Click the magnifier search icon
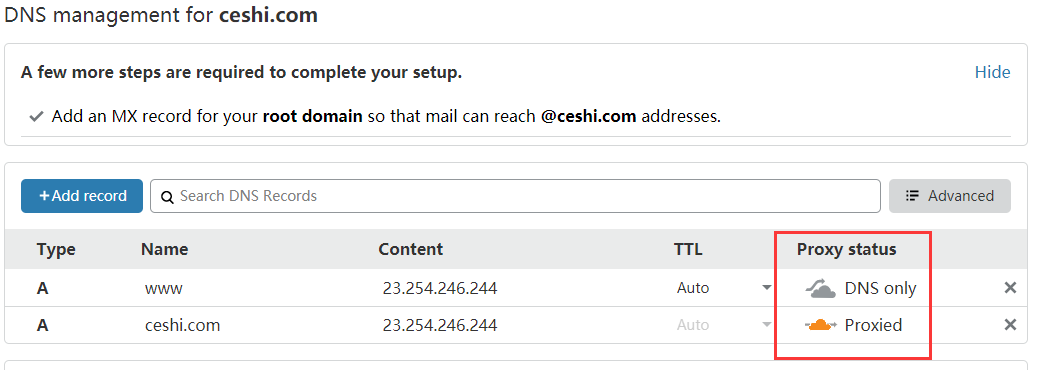The height and width of the screenshot is (370, 1047). pyautogui.click(x=168, y=197)
